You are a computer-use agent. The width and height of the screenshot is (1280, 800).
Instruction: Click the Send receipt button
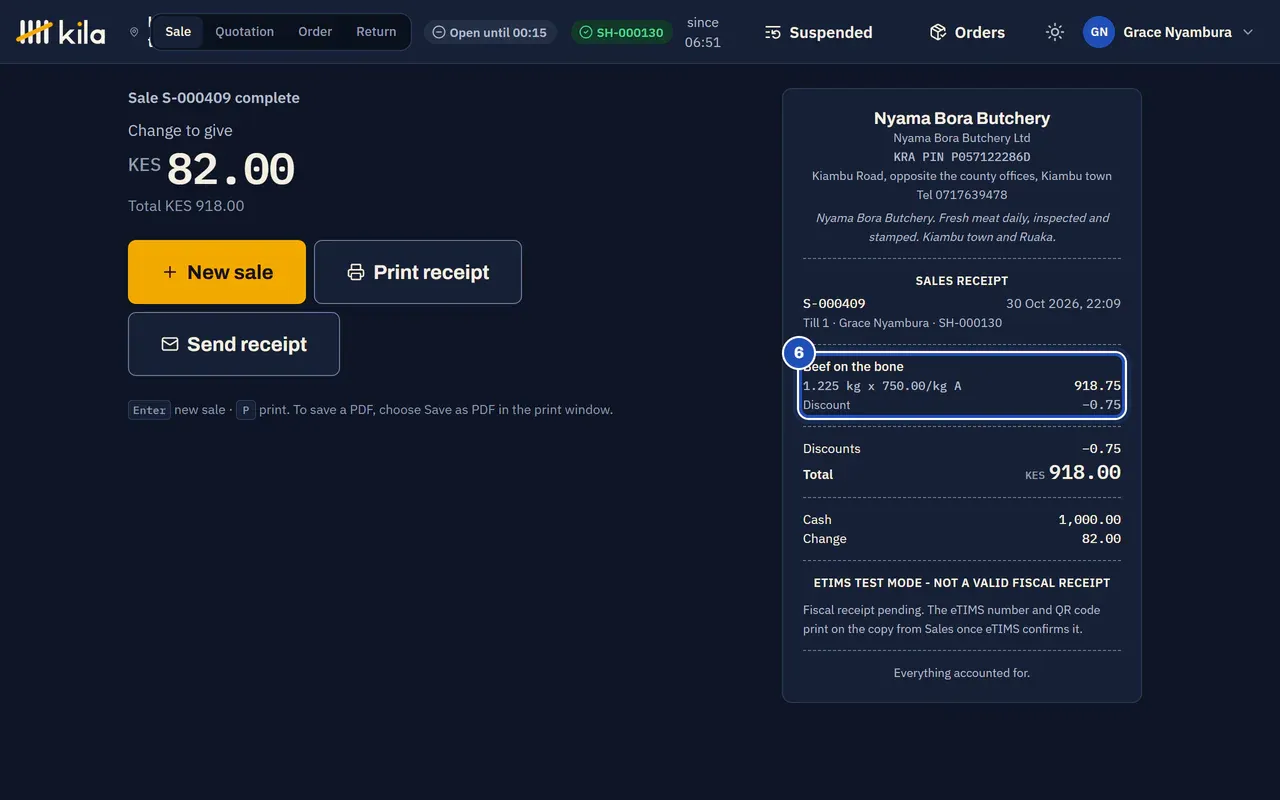[234, 344]
